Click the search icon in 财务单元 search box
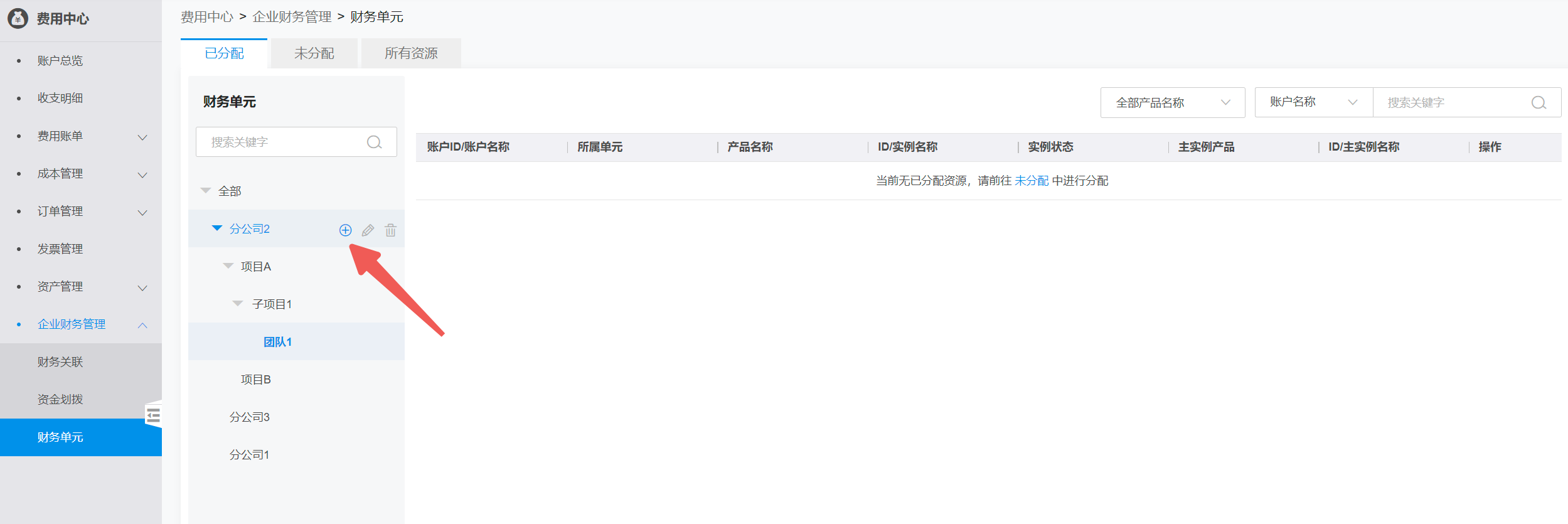This screenshot has height=524, width=1568. [x=374, y=142]
